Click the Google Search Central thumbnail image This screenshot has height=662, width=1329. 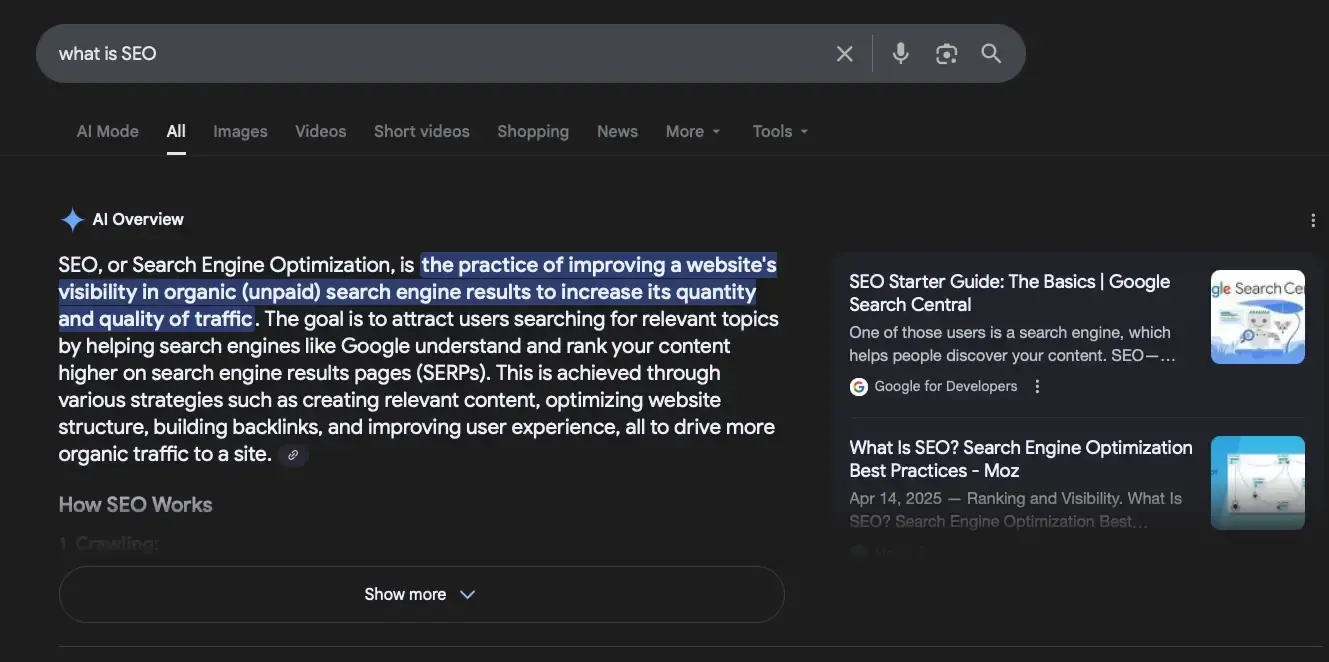pos(1257,317)
